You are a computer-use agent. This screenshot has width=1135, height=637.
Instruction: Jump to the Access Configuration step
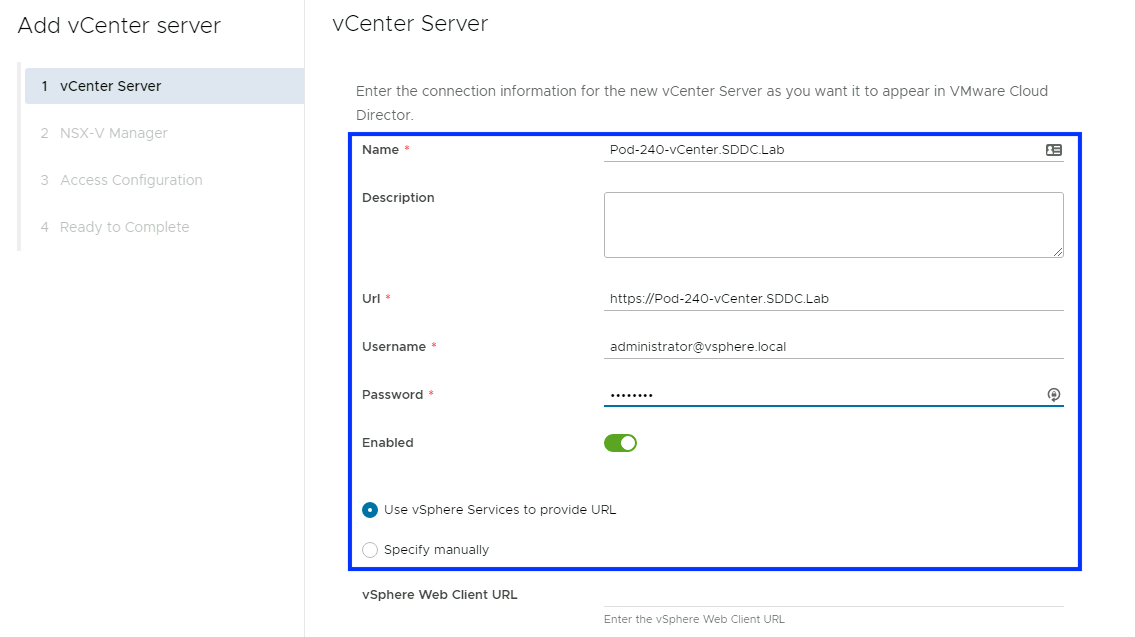(130, 180)
